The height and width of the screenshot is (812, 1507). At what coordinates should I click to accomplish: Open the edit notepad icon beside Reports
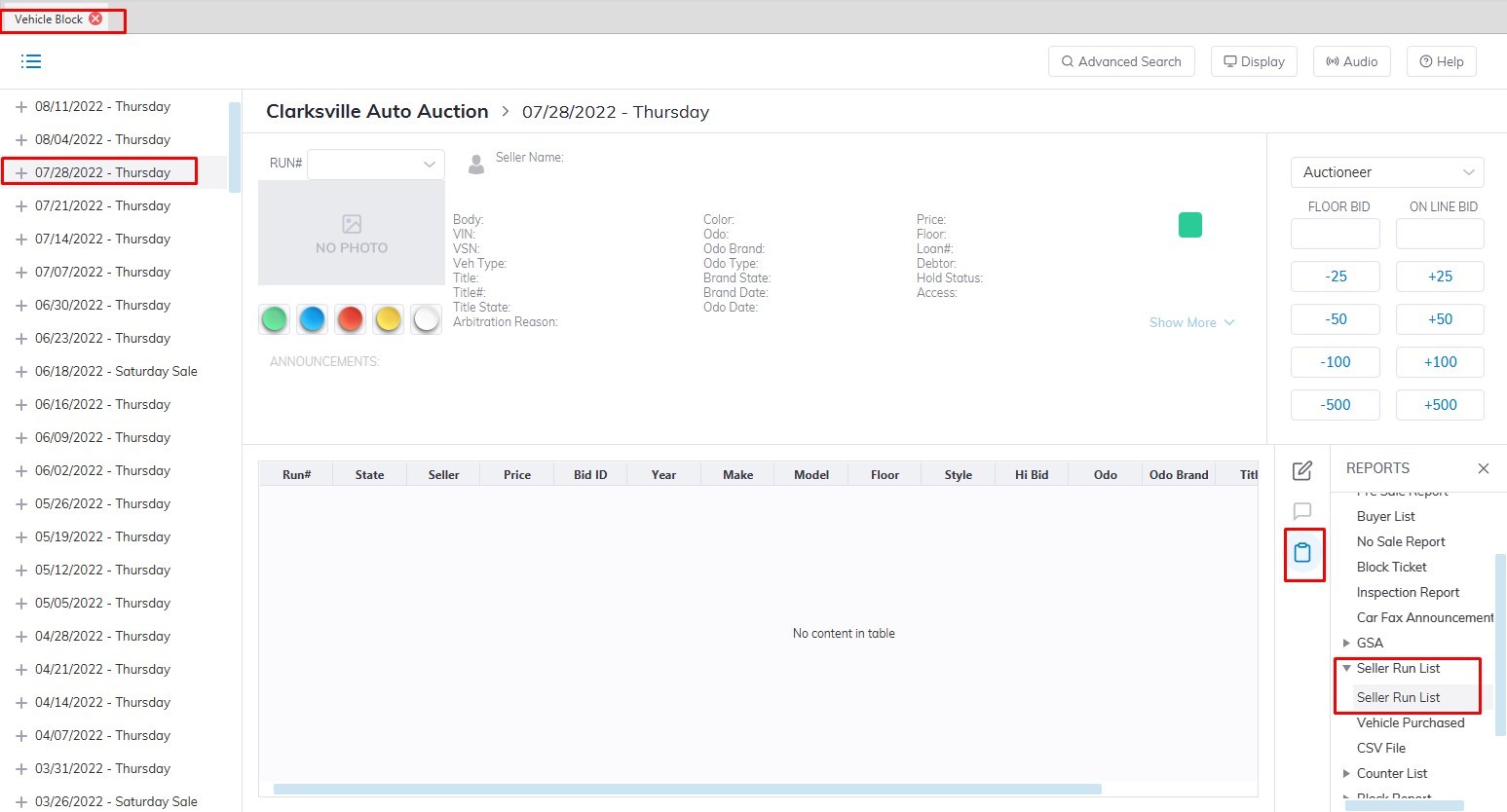point(1301,471)
